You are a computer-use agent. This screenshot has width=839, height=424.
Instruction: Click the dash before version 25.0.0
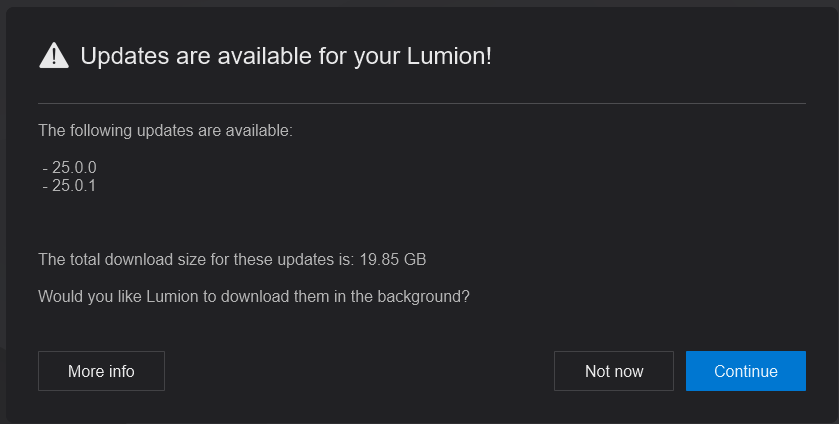tap(45, 169)
